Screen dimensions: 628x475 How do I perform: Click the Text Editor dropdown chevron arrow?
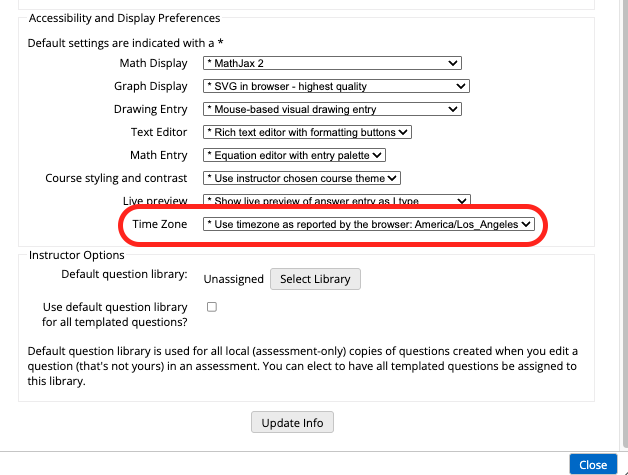[x=403, y=132]
